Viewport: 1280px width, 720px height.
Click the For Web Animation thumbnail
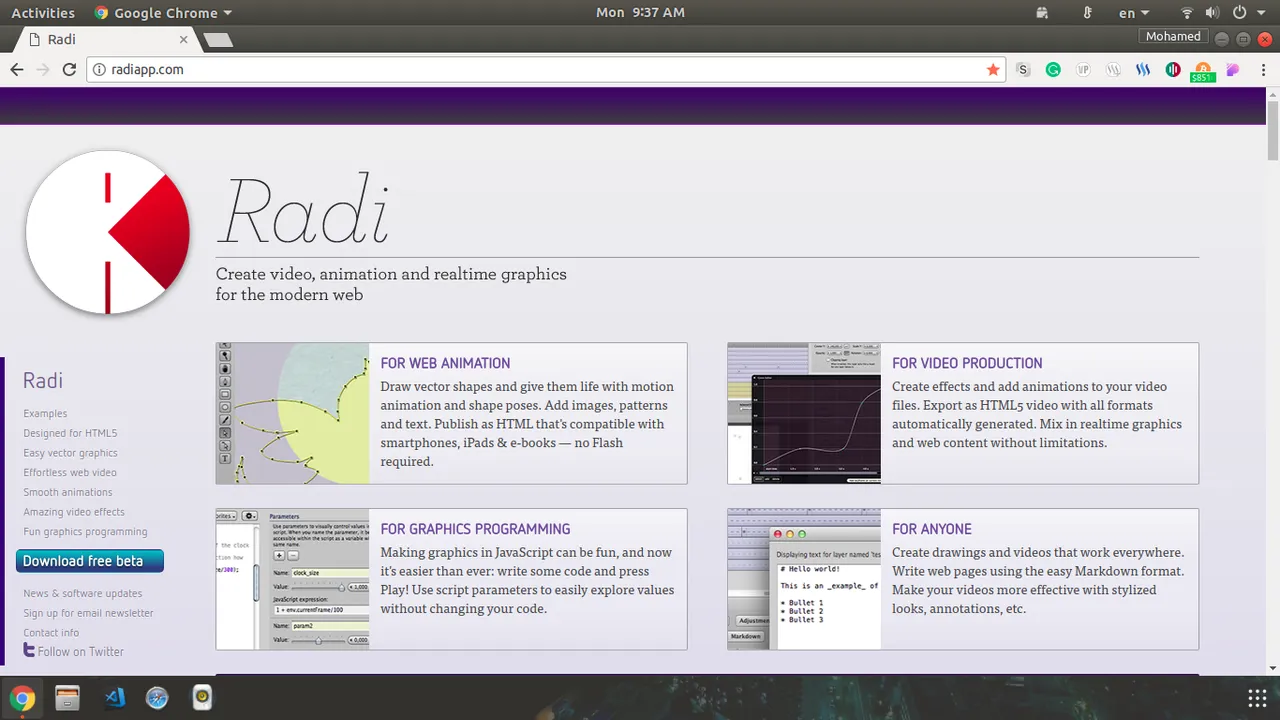[293, 414]
